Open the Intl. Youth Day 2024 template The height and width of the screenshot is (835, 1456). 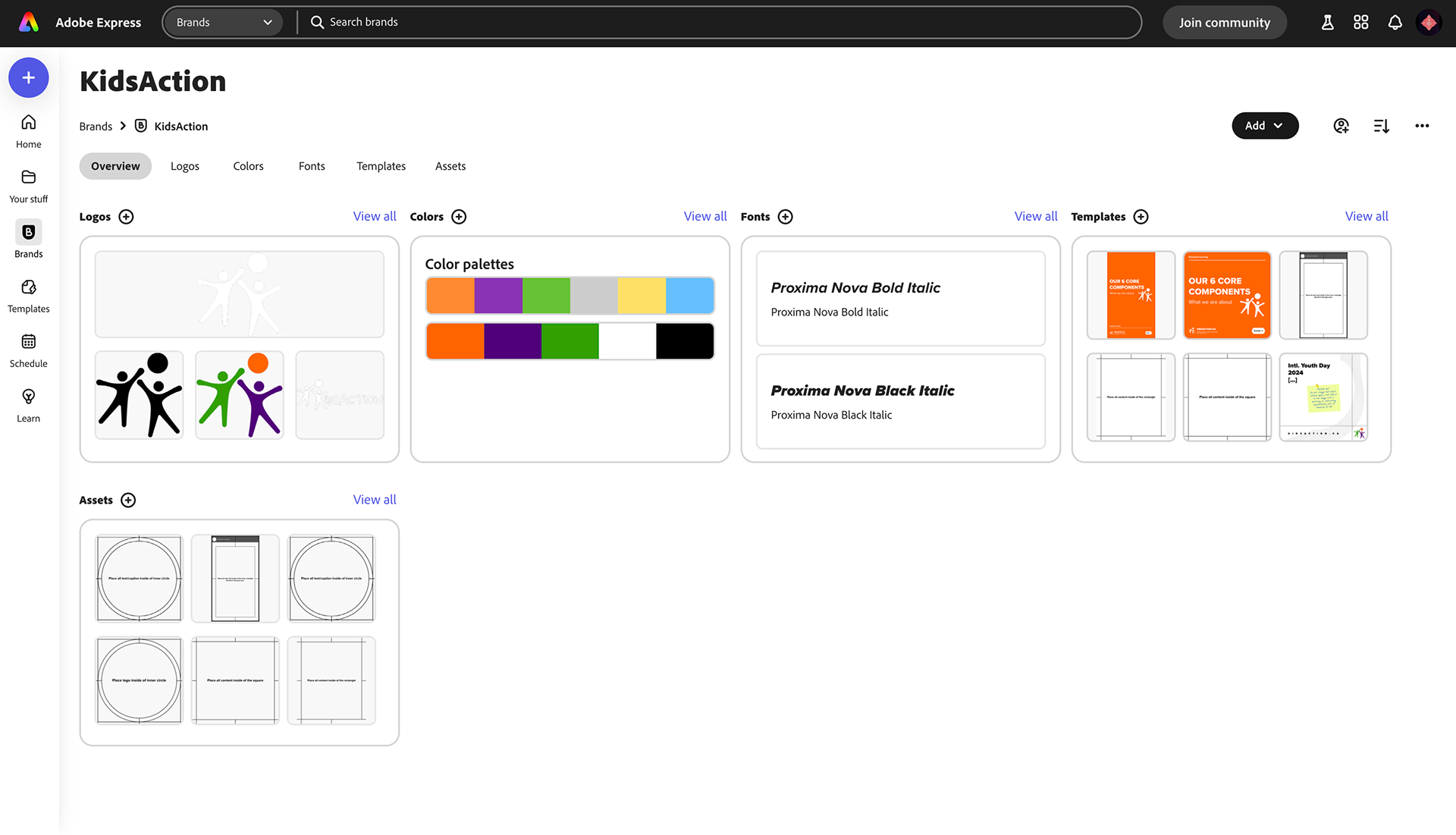tap(1323, 397)
